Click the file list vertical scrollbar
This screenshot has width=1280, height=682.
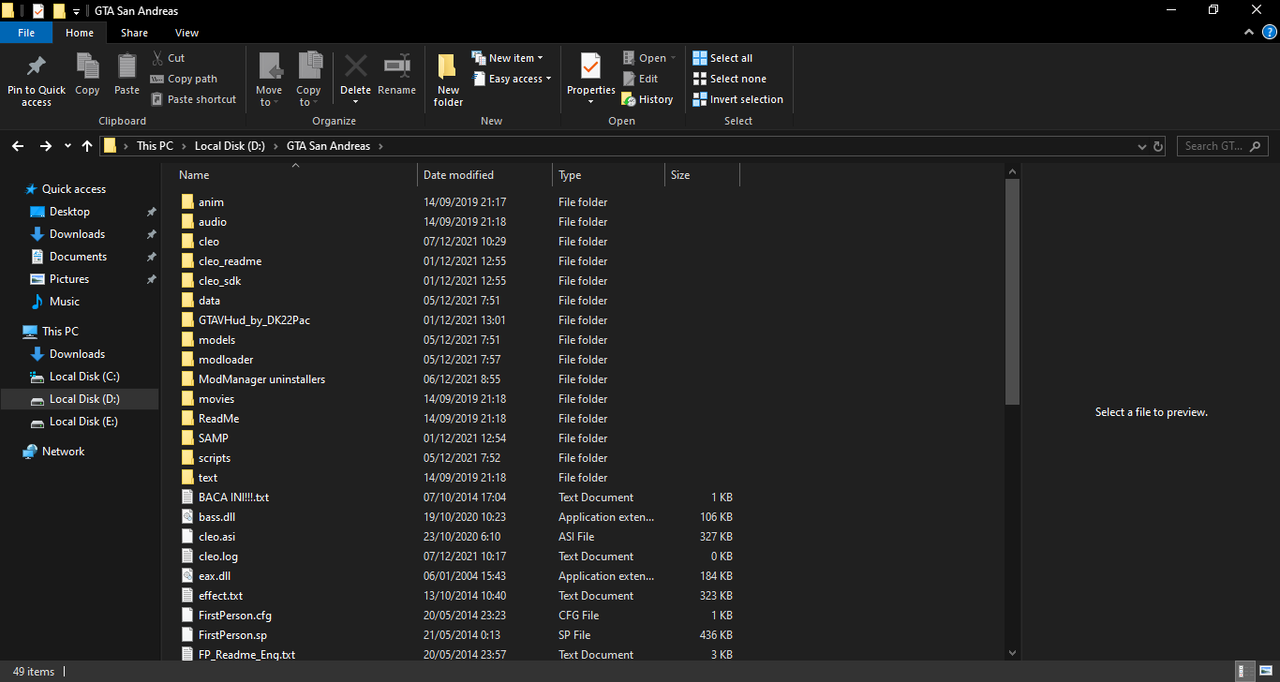(1012, 292)
